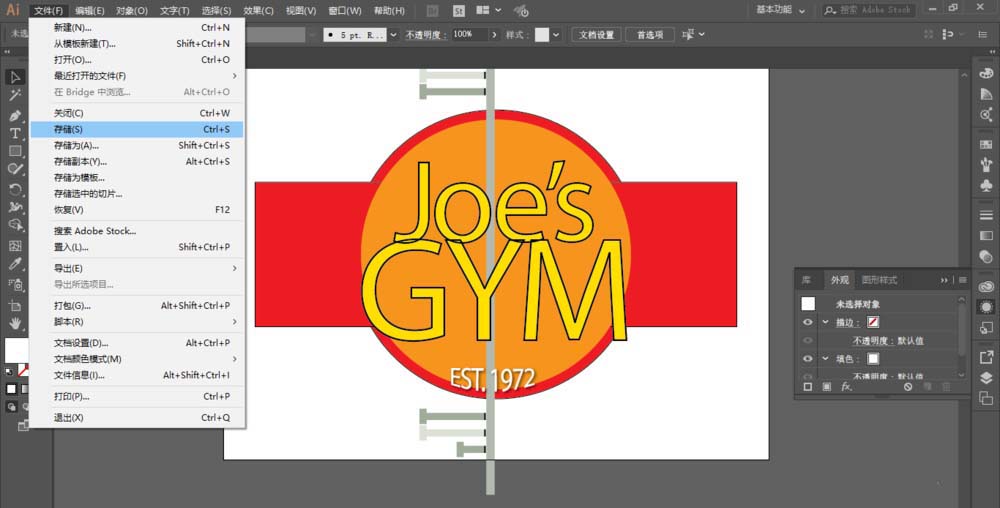Select the Shaper/blob brush tool

click(15, 170)
